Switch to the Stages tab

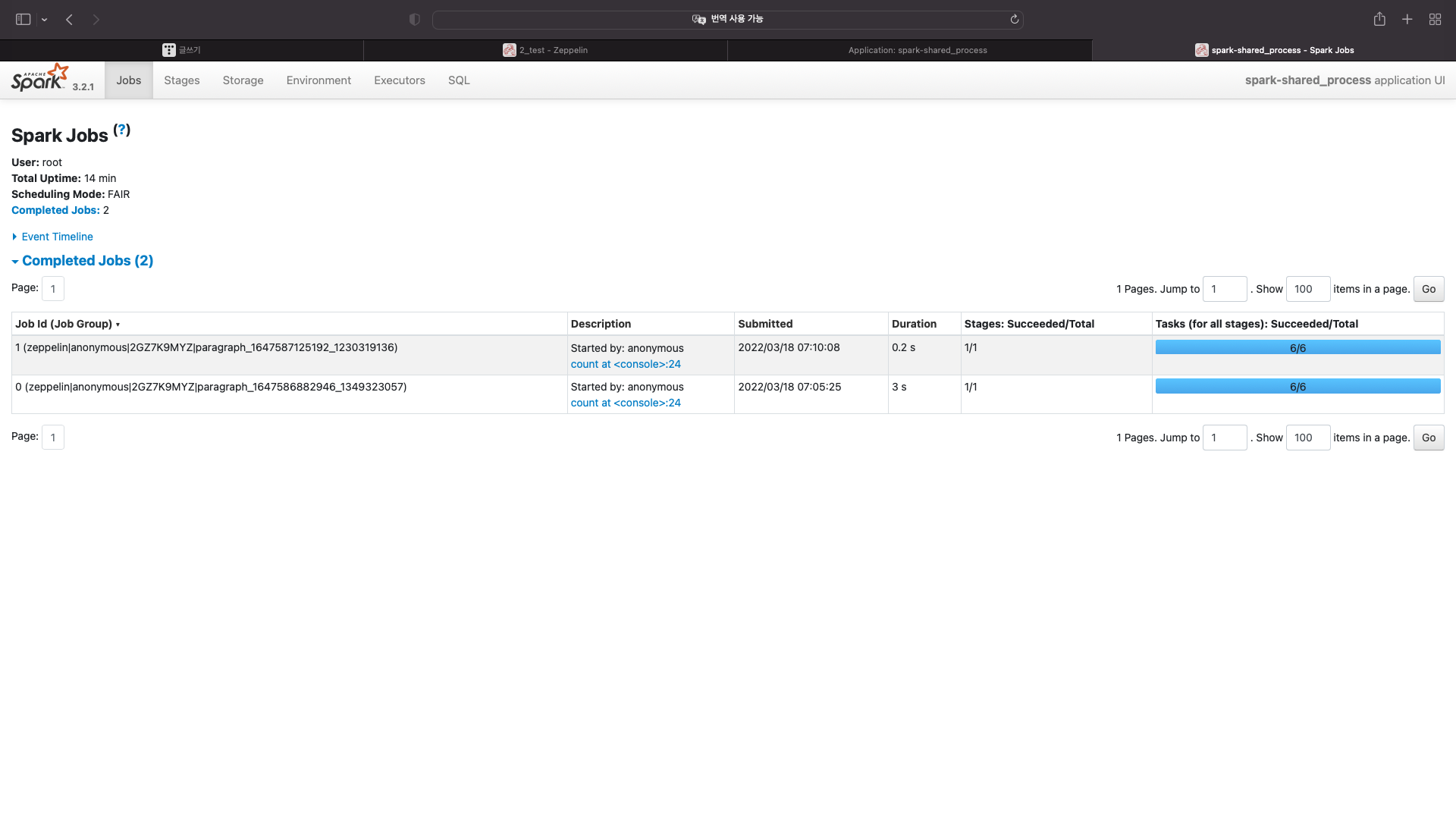pos(182,80)
